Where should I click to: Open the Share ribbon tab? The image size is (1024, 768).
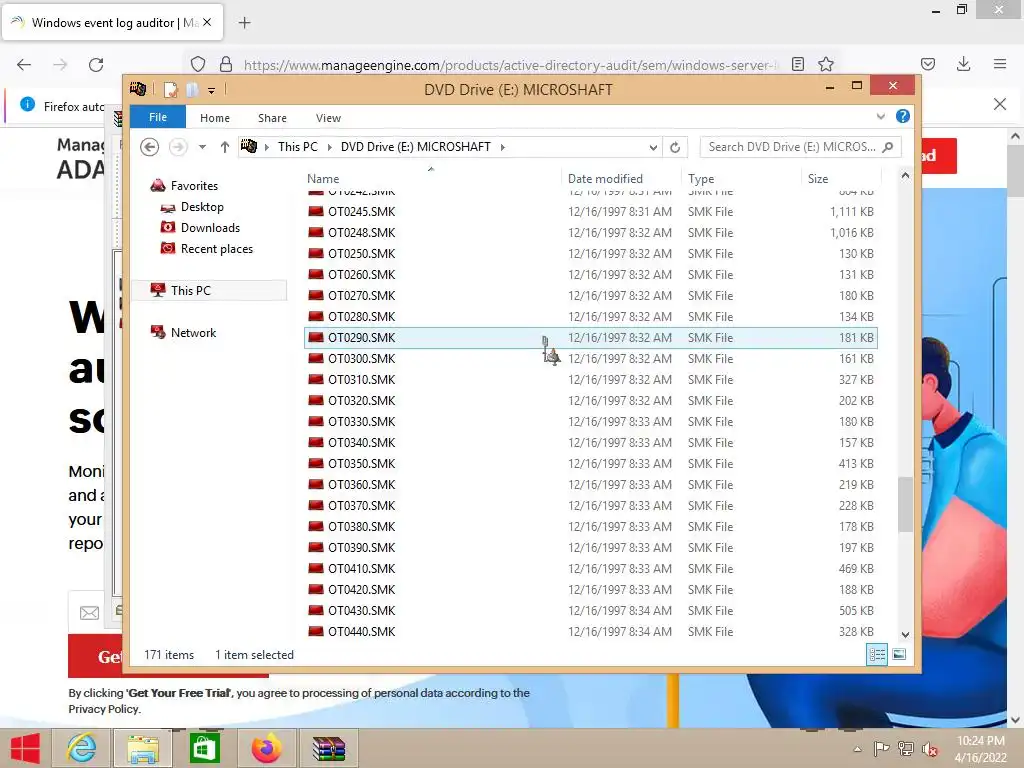pos(272,118)
